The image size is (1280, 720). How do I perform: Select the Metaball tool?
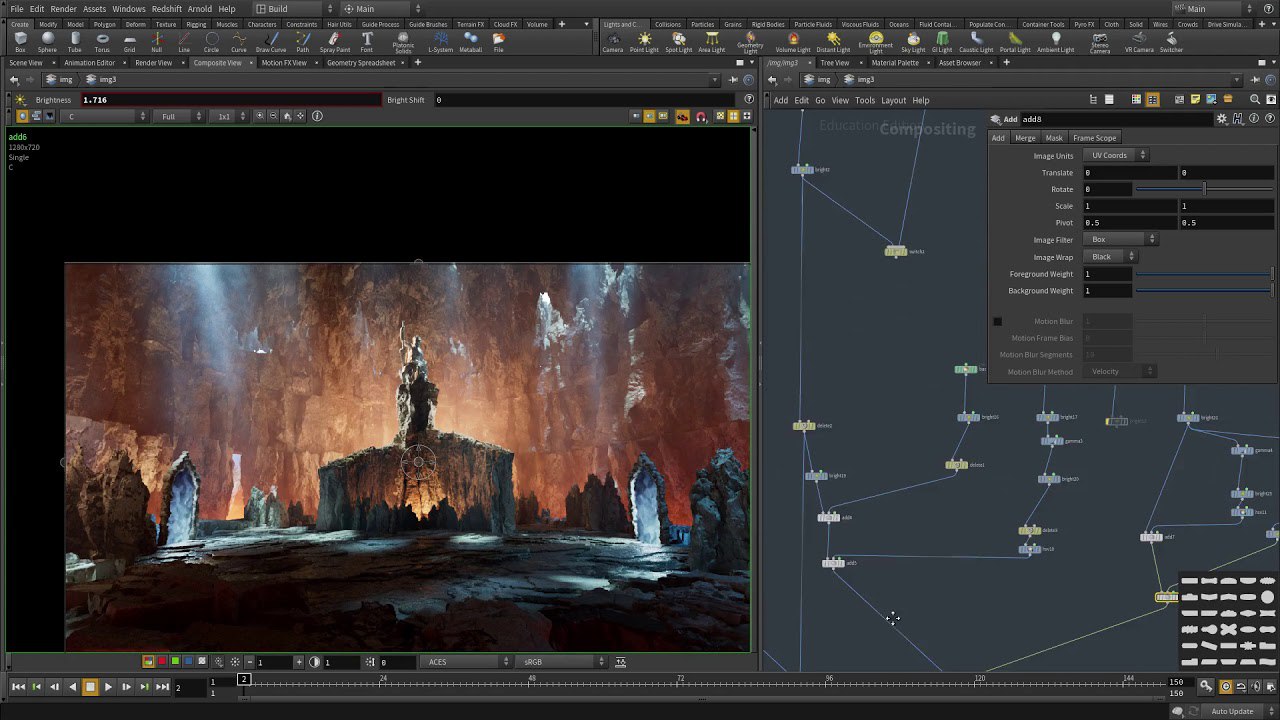point(471,42)
